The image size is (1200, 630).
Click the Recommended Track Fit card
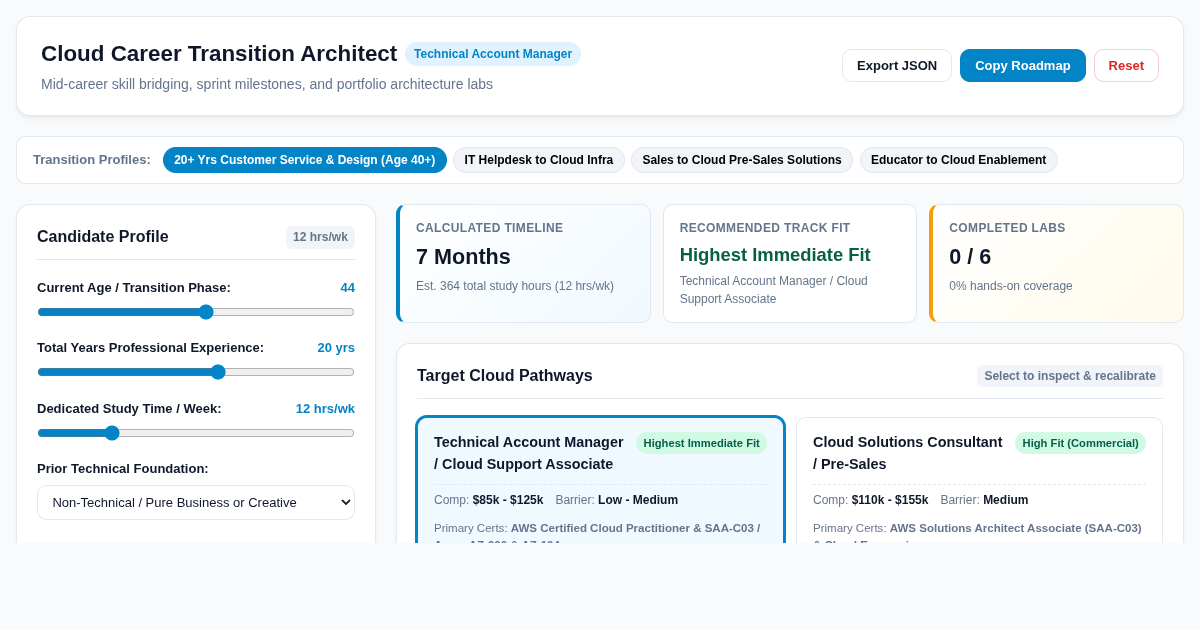click(x=790, y=263)
